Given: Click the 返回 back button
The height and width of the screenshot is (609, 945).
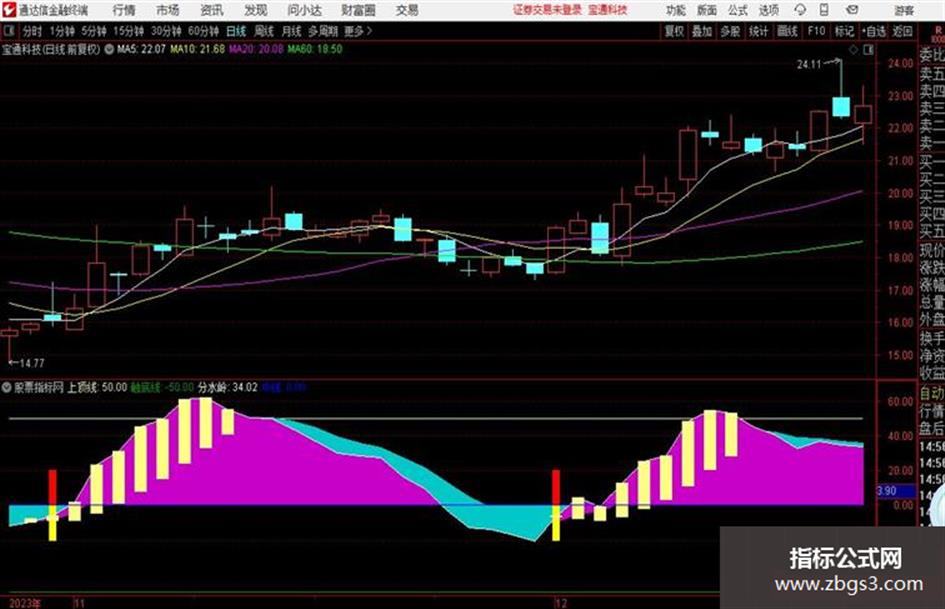Looking at the screenshot, I should [x=902, y=31].
